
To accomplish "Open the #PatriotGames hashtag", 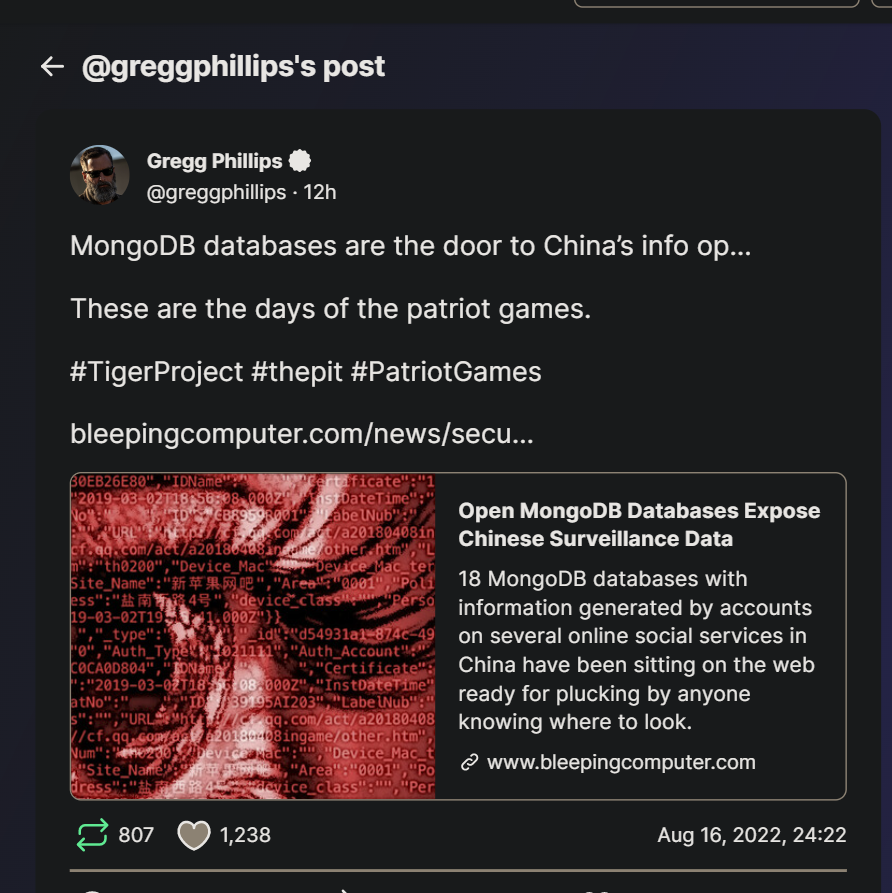I will click(446, 372).
